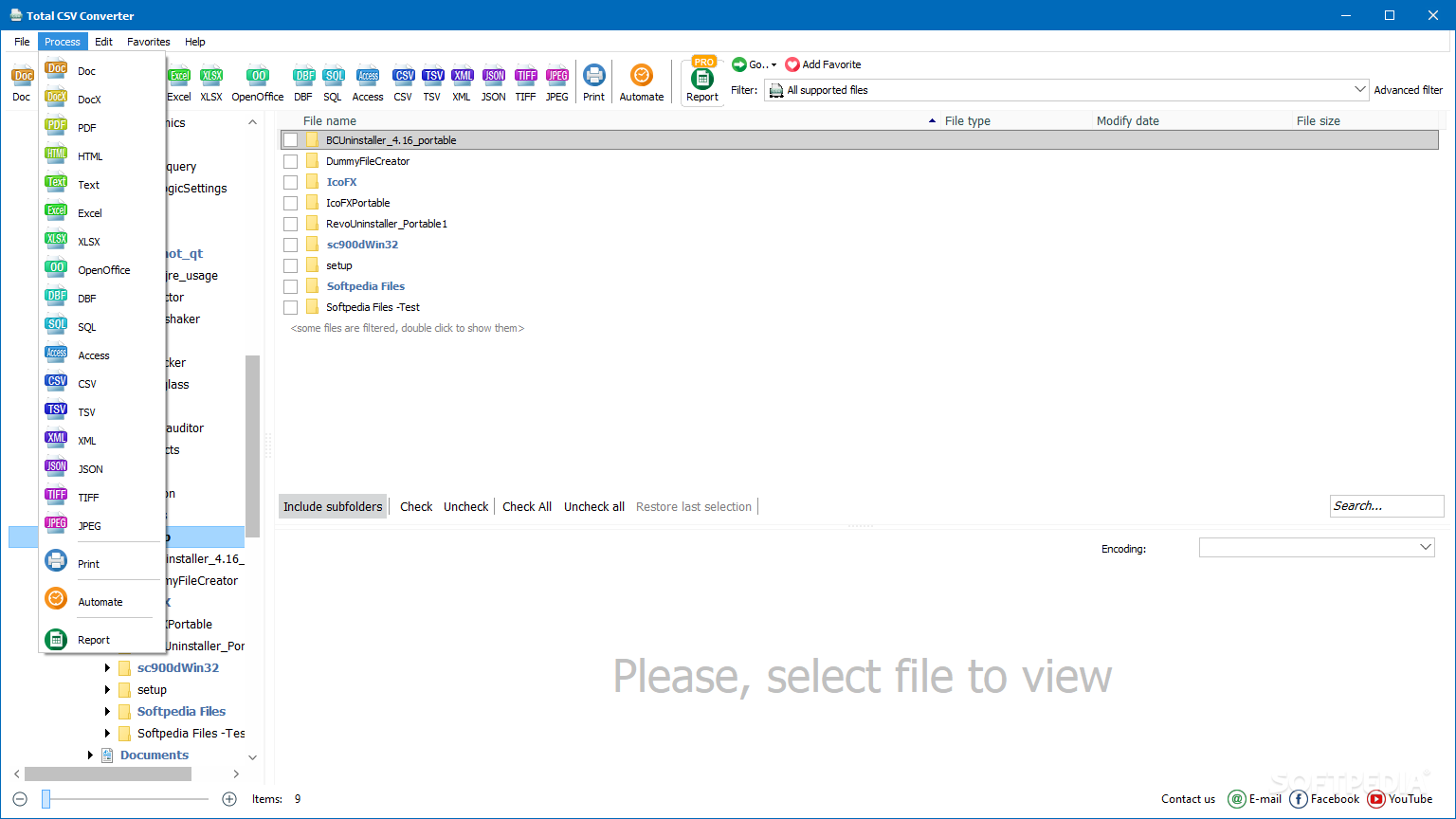Choose CSV in the Process menu

click(x=102, y=384)
